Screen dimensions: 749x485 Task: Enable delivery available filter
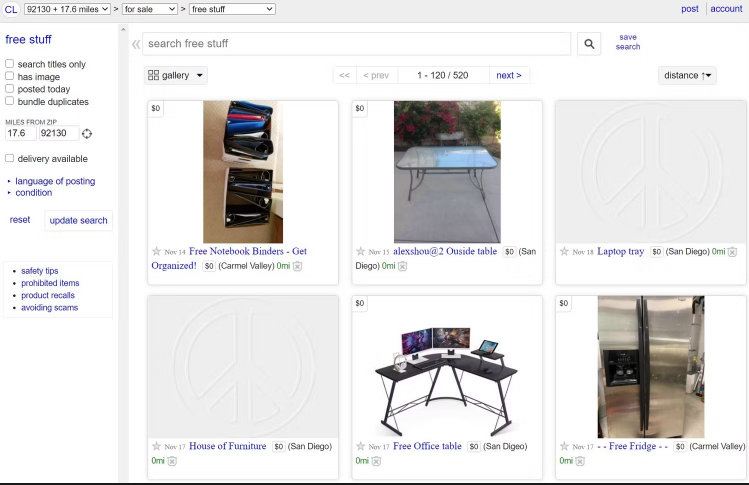9,158
